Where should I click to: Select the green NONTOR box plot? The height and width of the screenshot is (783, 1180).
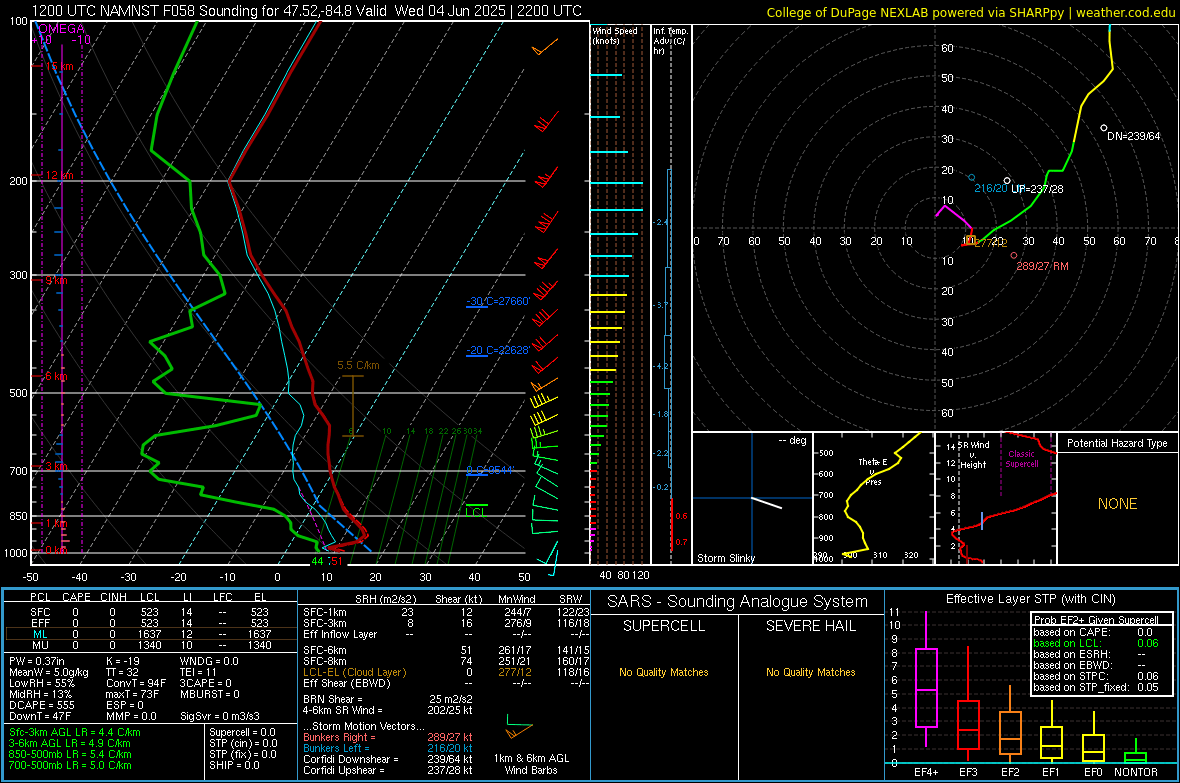(x=1136, y=753)
